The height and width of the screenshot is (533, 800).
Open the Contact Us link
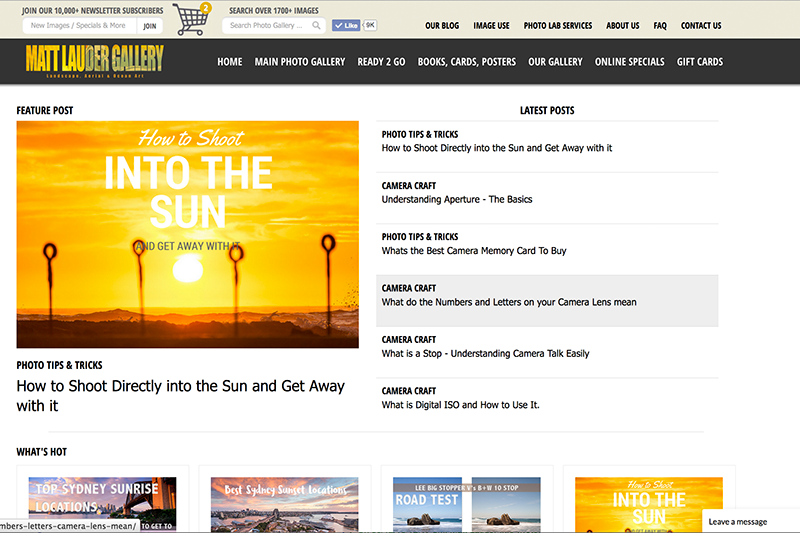pyautogui.click(x=701, y=26)
